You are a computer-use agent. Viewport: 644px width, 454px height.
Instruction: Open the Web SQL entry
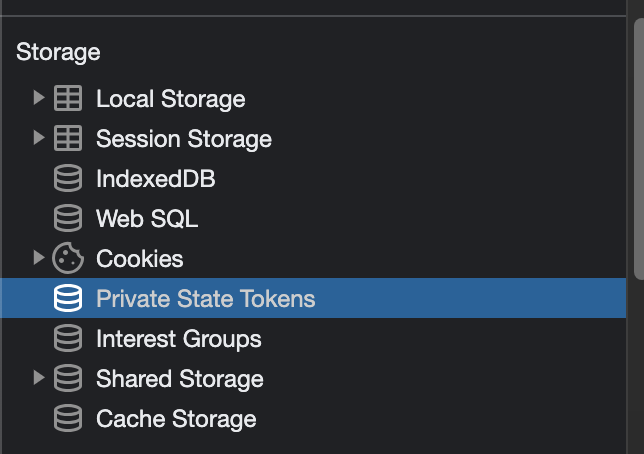tap(146, 219)
